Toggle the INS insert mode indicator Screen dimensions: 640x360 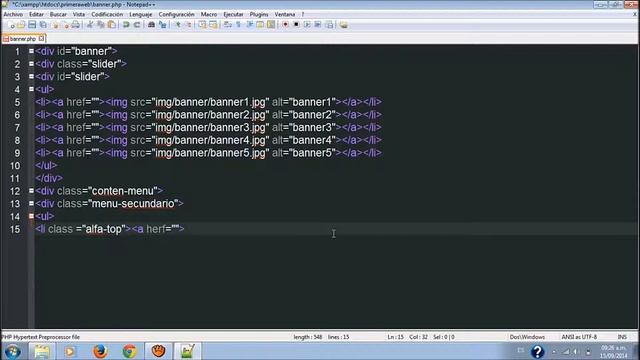(622, 337)
